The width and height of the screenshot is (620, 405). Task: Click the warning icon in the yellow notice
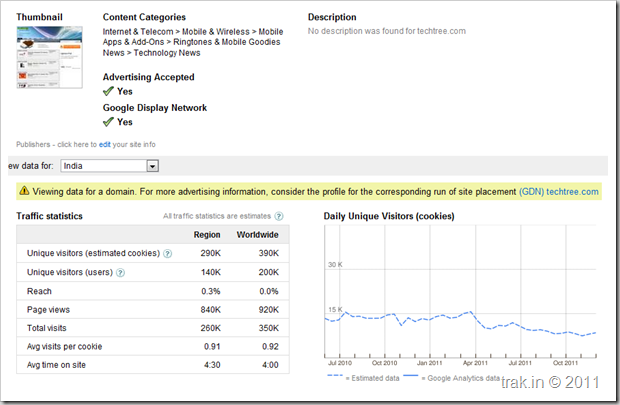point(24,191)
